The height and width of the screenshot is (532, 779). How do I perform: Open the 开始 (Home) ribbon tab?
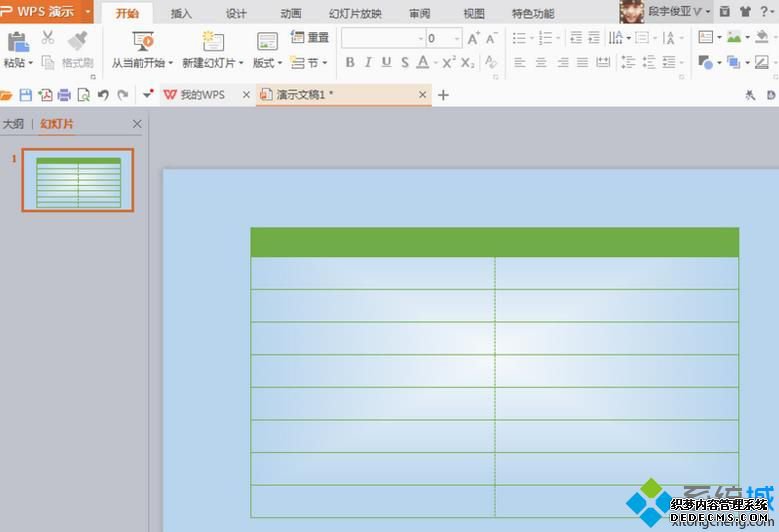point(127,13)
